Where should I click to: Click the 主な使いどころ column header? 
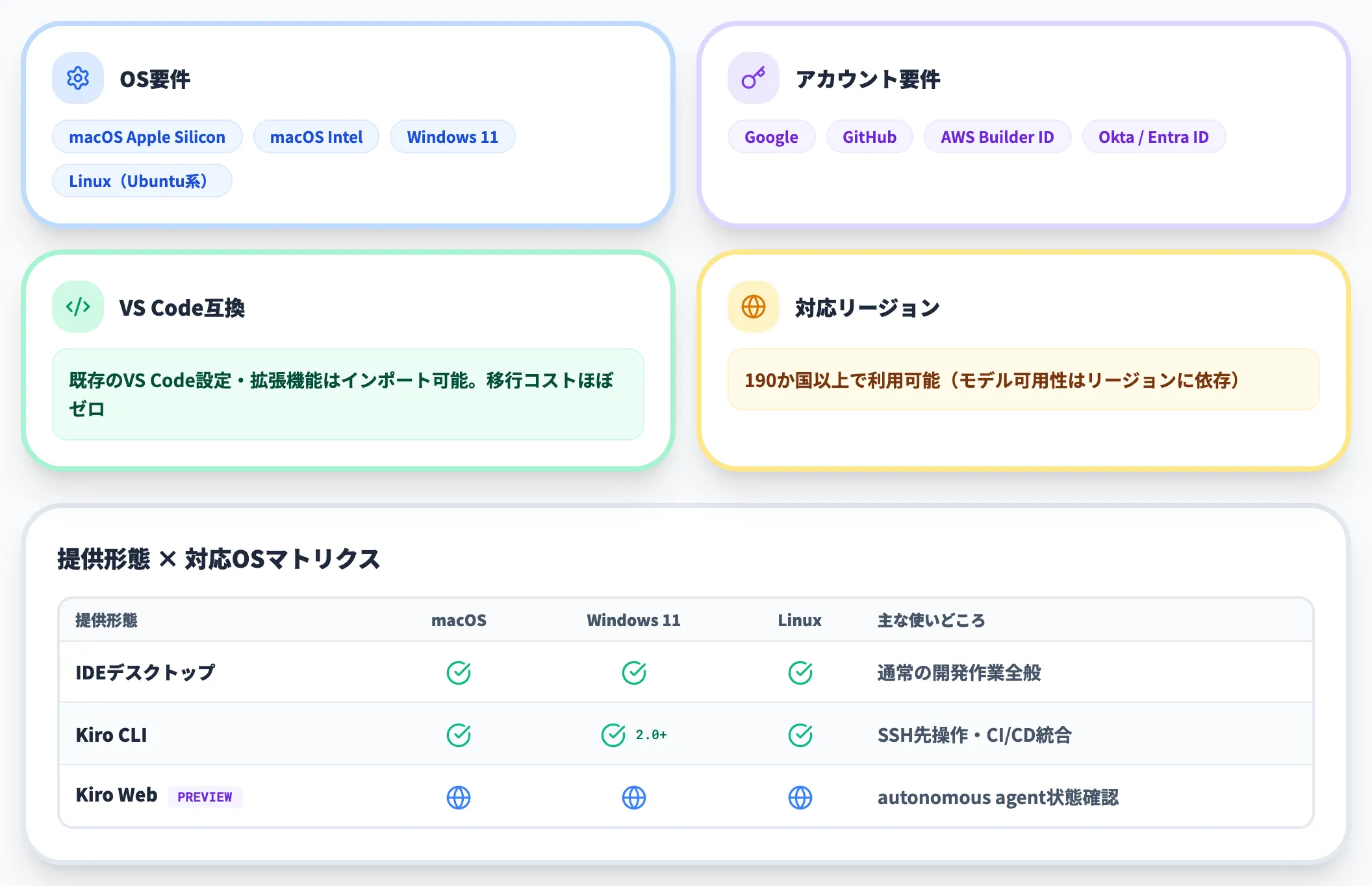(932, 620)
